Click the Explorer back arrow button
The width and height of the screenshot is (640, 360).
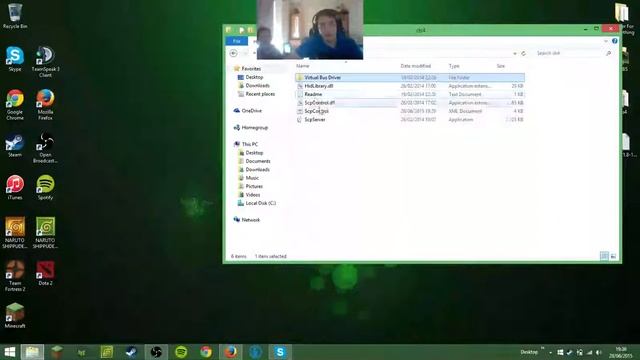(233, 53)
